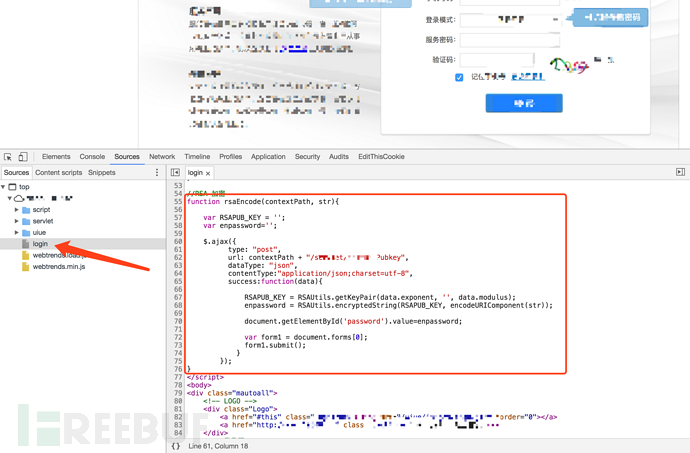Select the Sources navigator sub-tab
The width and height of the screenshot is (690, 453).
click(16, 173)
